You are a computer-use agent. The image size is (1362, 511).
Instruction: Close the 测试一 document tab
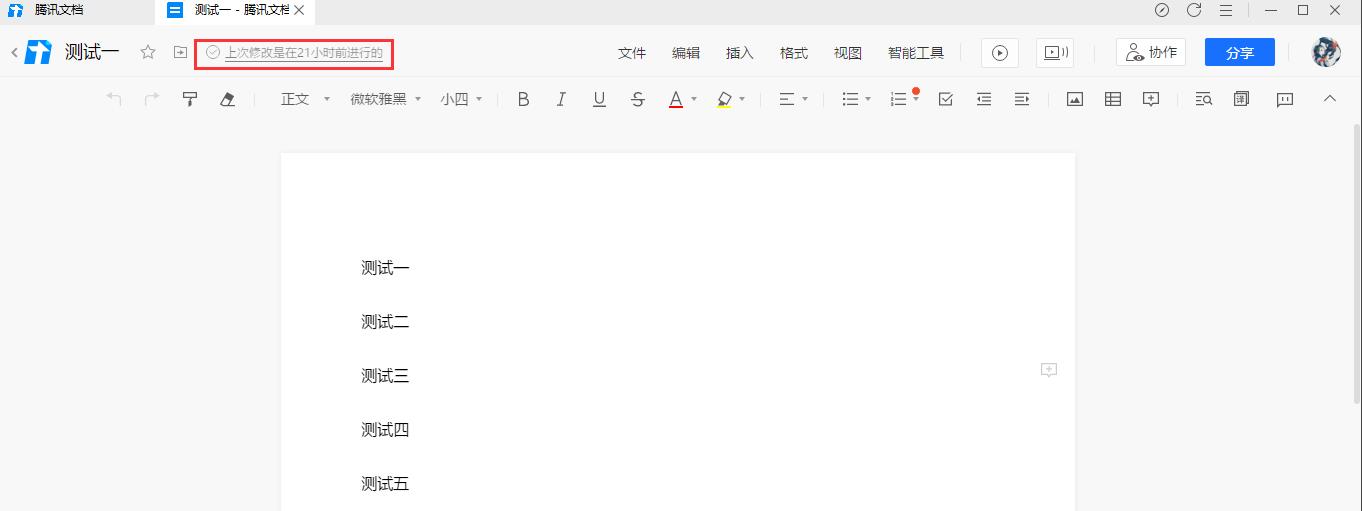click(x=299, y=10)
